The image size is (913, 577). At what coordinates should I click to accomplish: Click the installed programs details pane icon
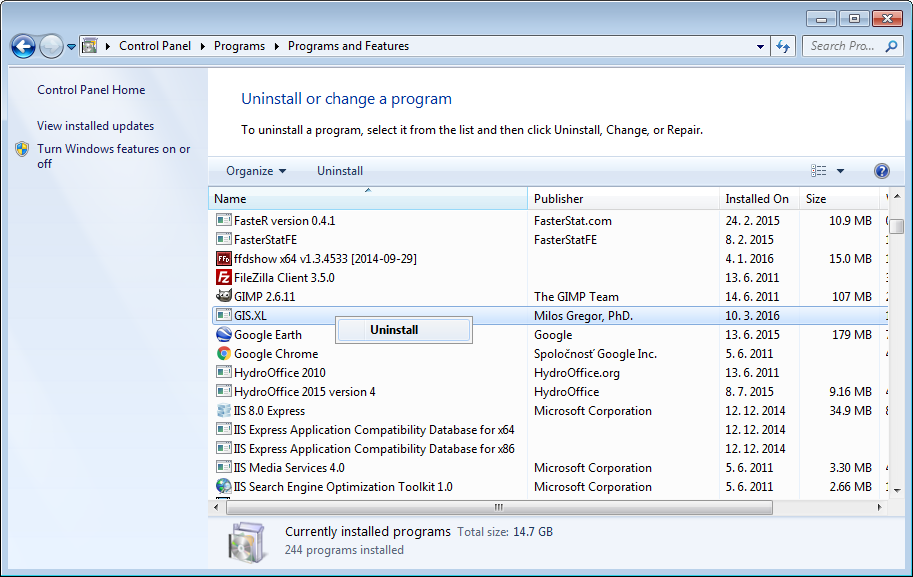[246, 542]
